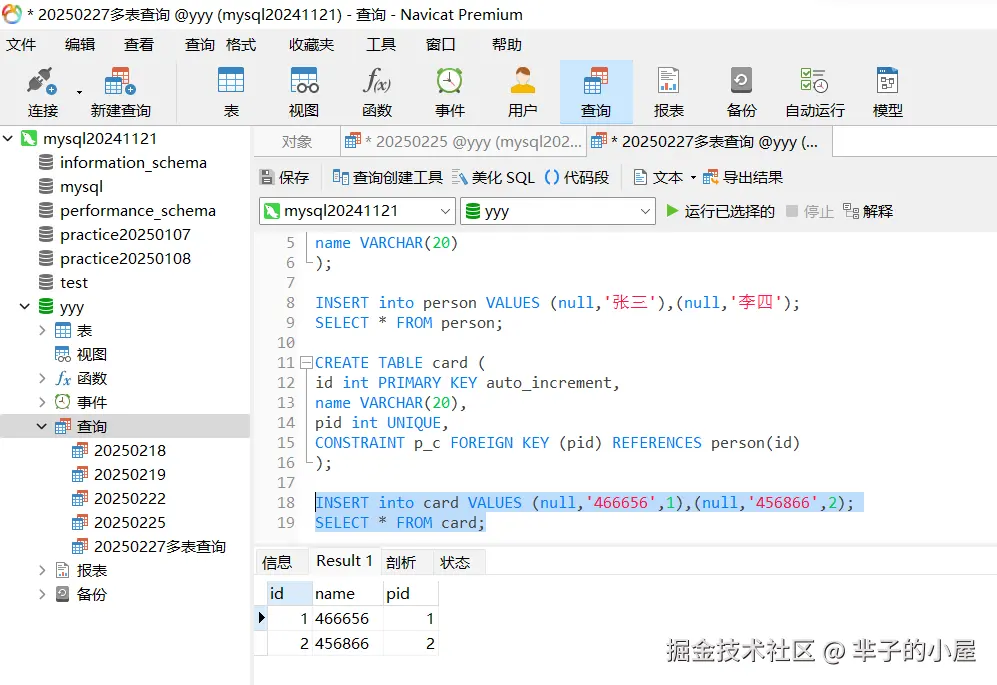The image size is (997, 685).
Task: Collapse the CREATE TABLE card code block
Action: 306,363
